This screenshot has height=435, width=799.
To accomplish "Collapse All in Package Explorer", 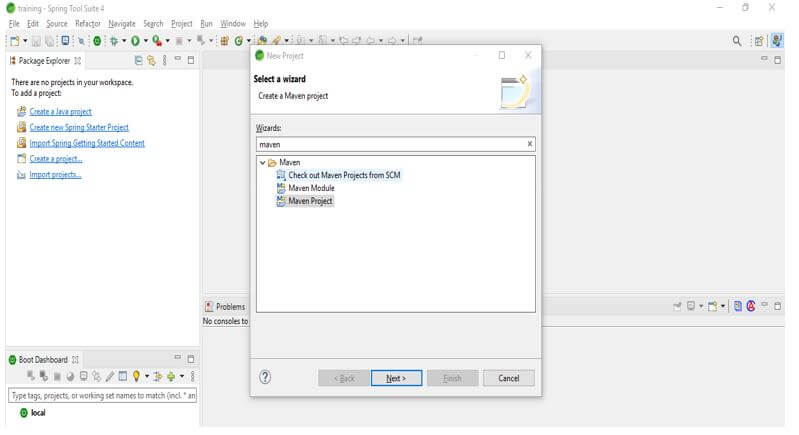I will pos(139,61).
